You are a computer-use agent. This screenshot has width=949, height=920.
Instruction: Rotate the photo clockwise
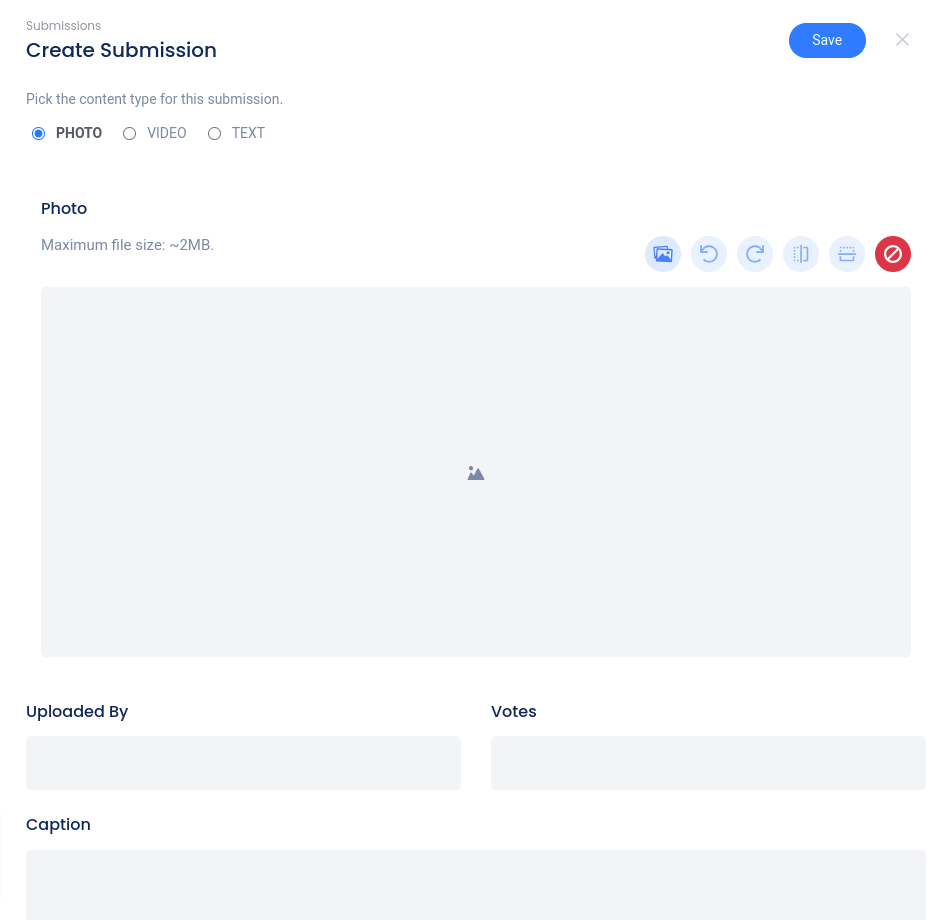pos(755,254)
